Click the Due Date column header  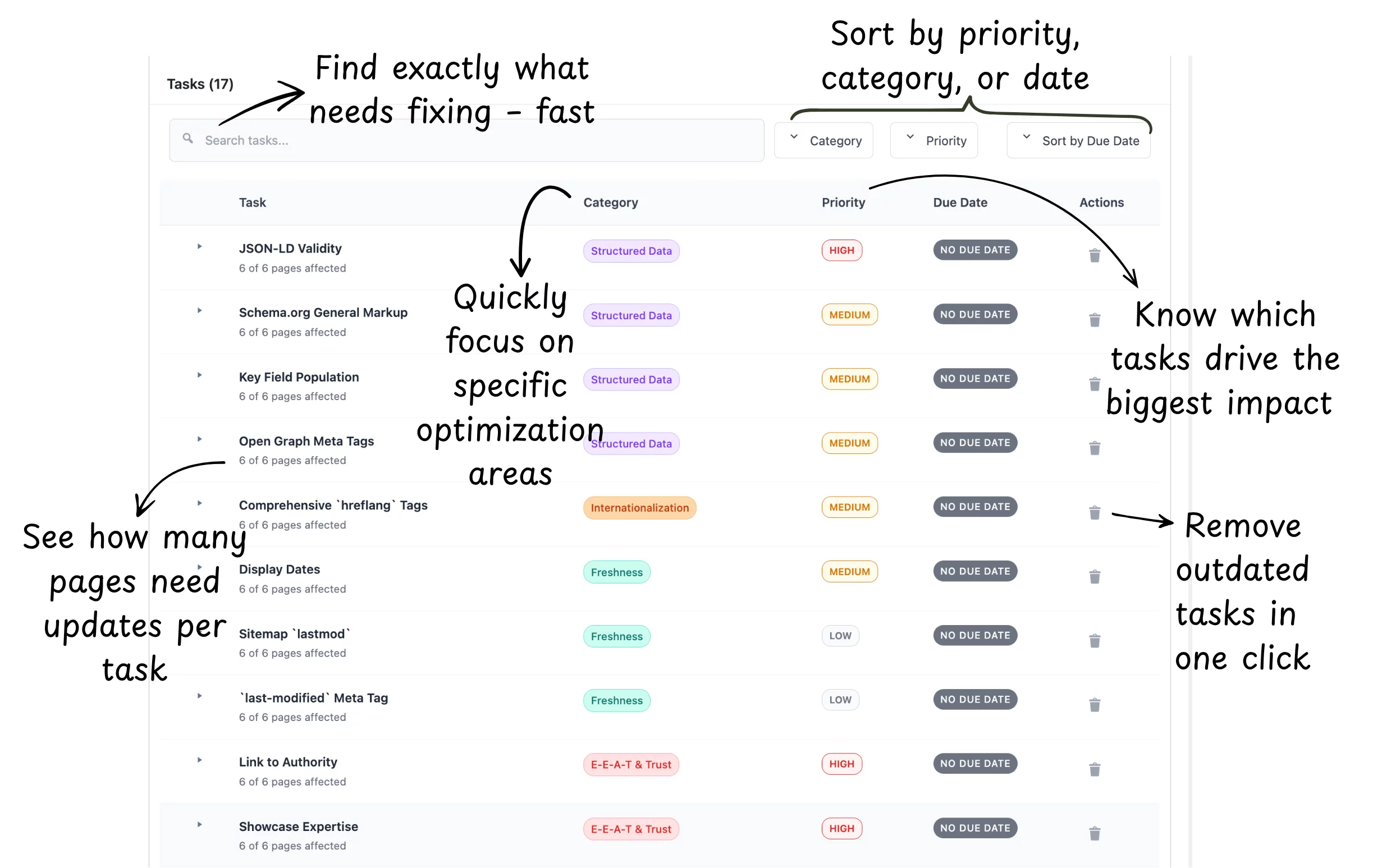point(960,203)
